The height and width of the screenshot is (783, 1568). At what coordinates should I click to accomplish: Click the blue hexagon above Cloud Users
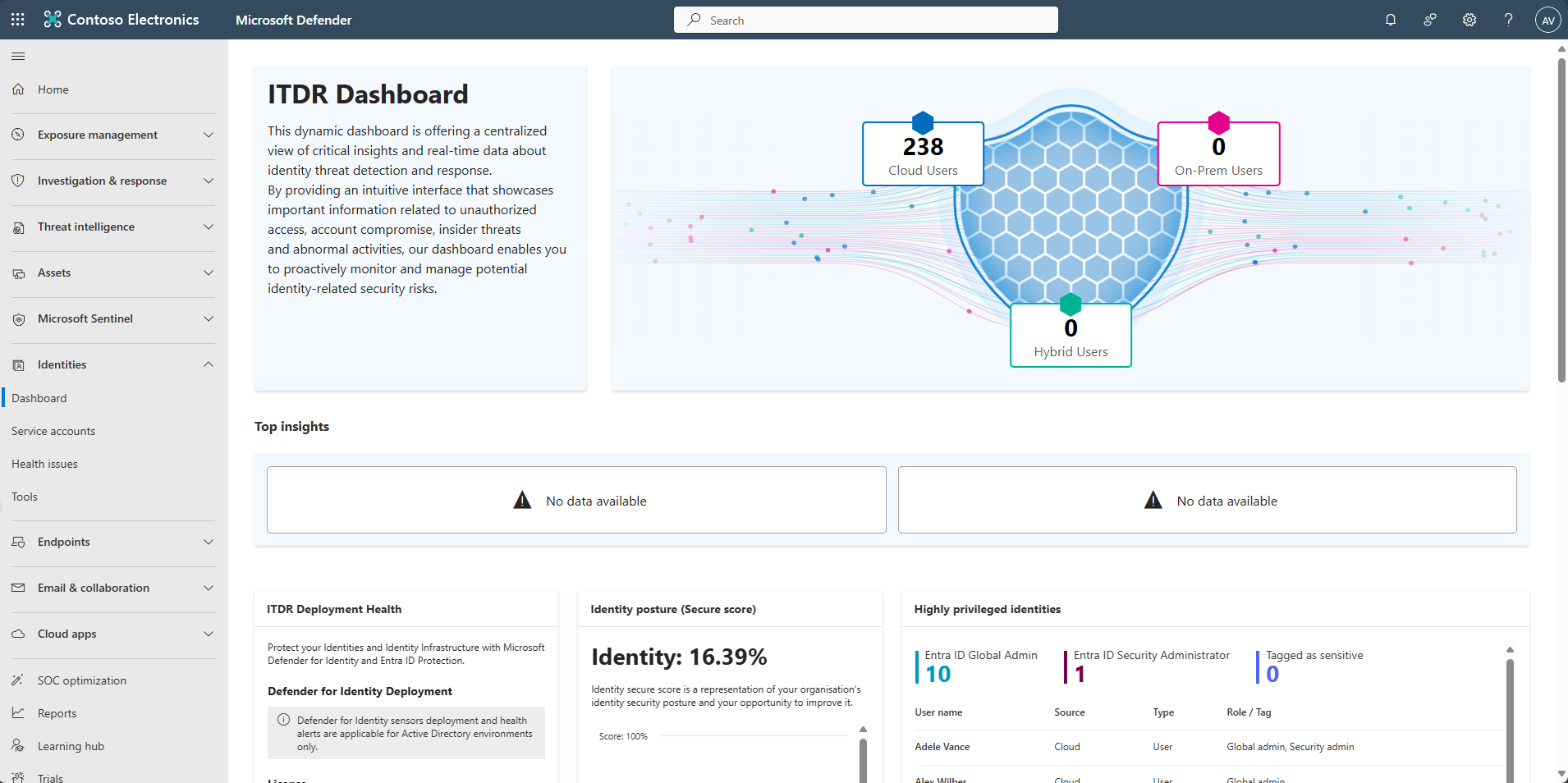(x=923, y=123)
